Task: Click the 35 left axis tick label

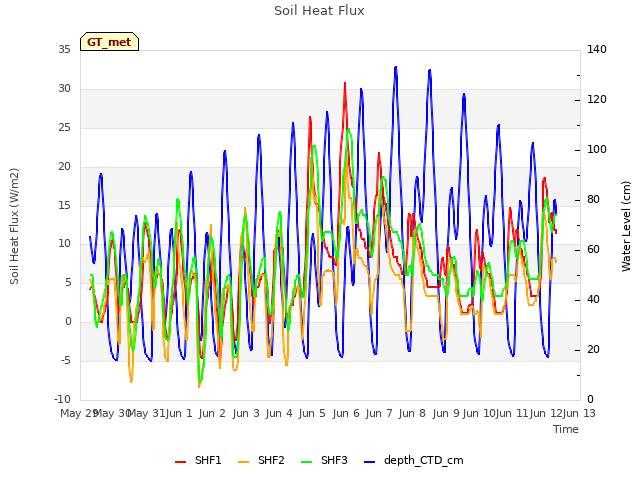Action: tap(64, 50)
